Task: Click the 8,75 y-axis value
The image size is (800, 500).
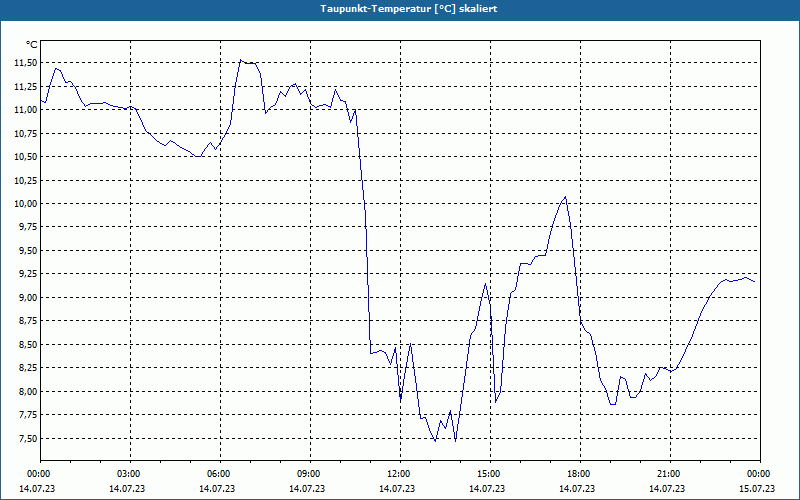Action: pos(28,321)
